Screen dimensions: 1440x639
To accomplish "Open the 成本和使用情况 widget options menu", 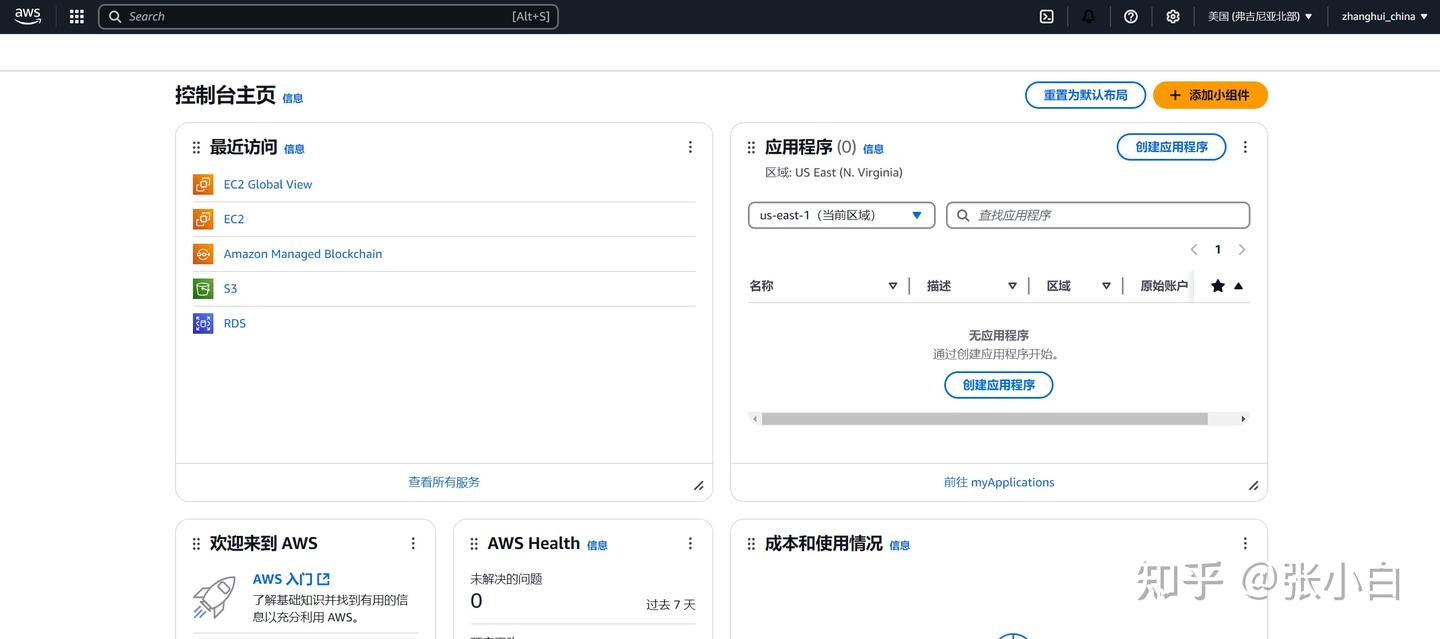I will click(1245, 543).
